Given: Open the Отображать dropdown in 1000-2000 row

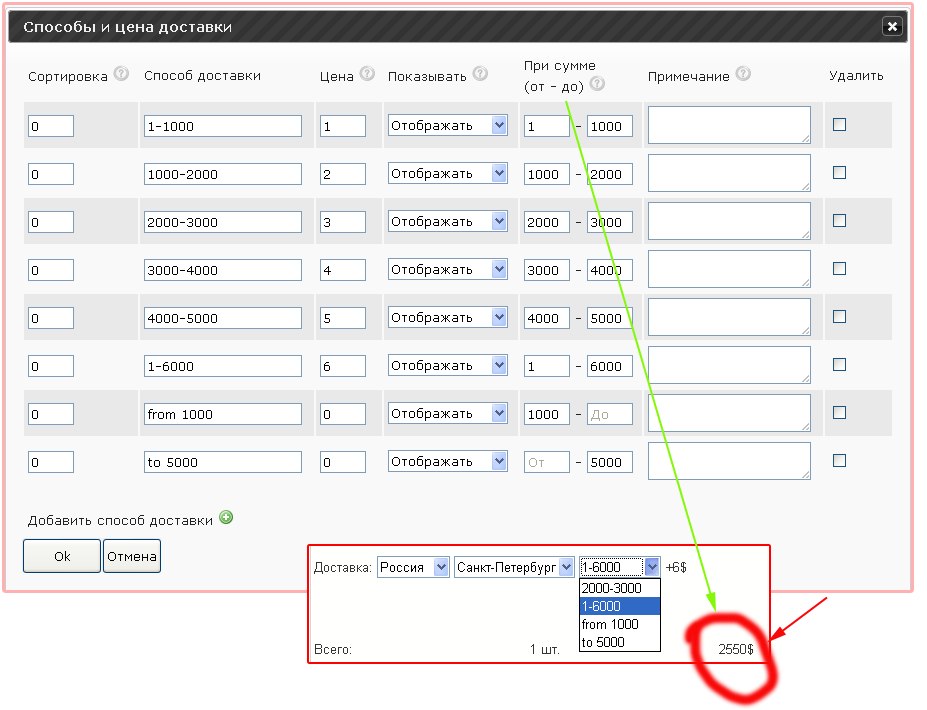Looking at the screenshot, I should pyautogui.click(x=448, y=173).
